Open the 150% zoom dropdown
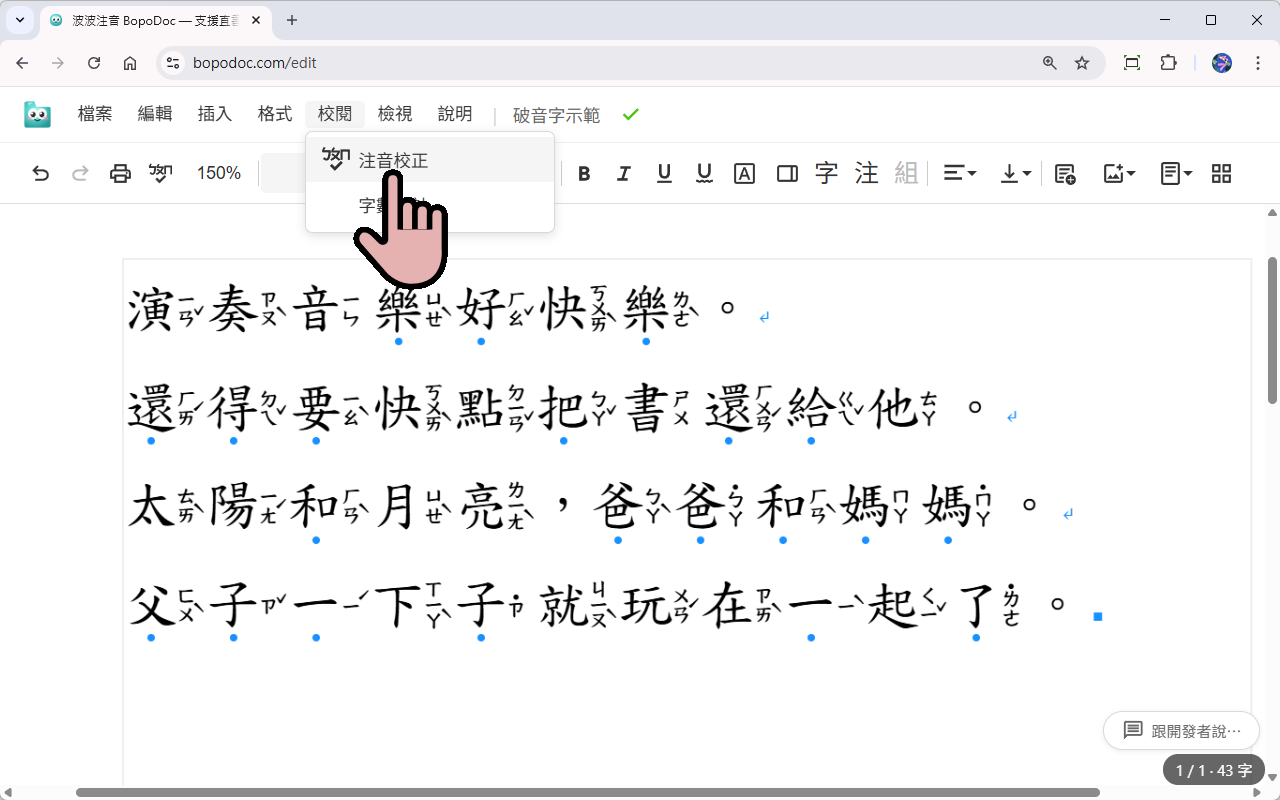Image resolution: width=1280 pixels, height=800 pixels. [218, 173]
